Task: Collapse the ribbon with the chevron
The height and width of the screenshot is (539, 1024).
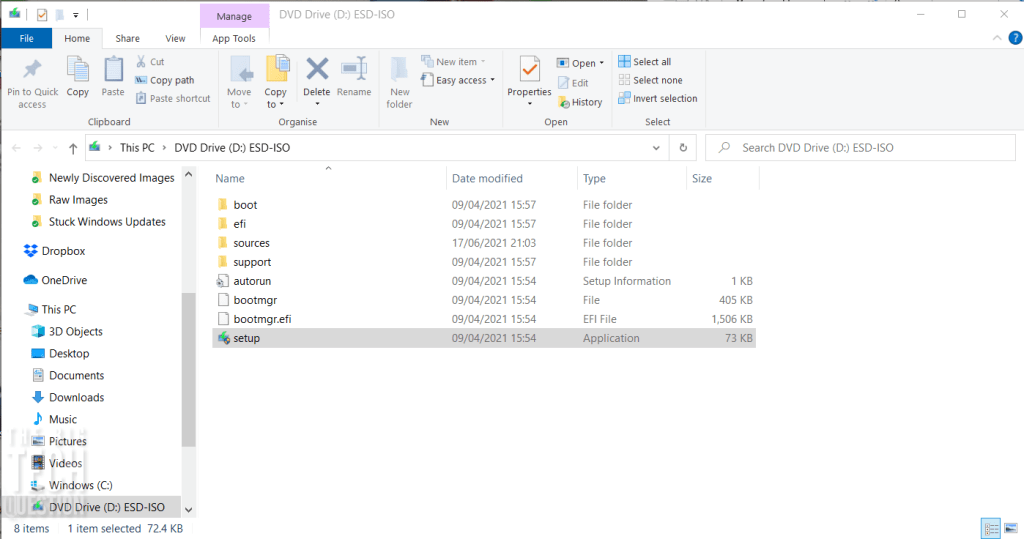Action: [x=997, y=38]
